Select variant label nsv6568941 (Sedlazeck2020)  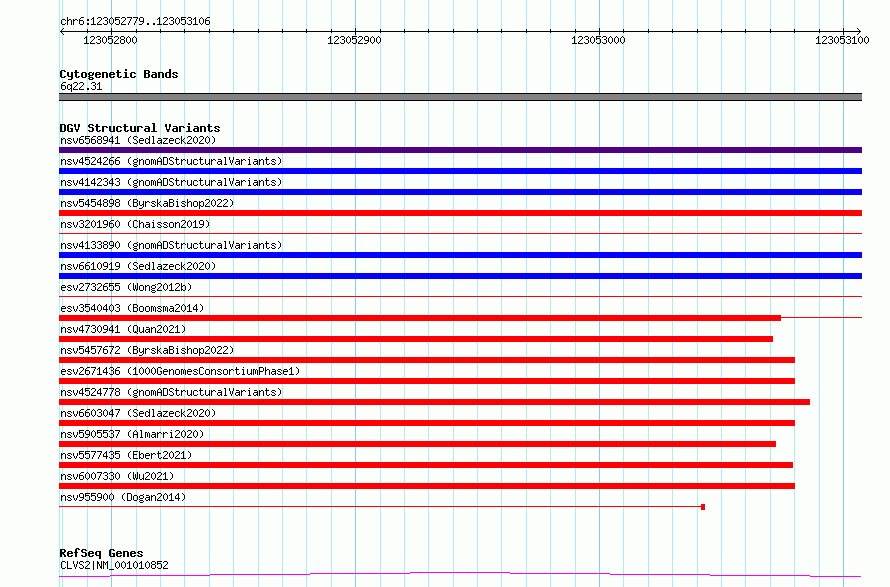[x=138, y=140]
